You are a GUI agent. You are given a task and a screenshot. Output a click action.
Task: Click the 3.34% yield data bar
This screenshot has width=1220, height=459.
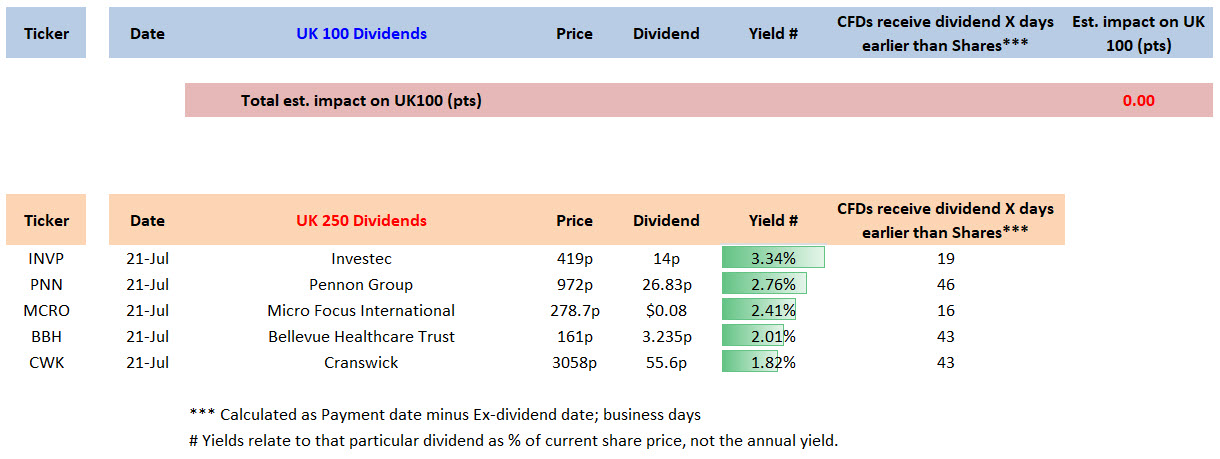pyautogui.click(x=773, y=258)
